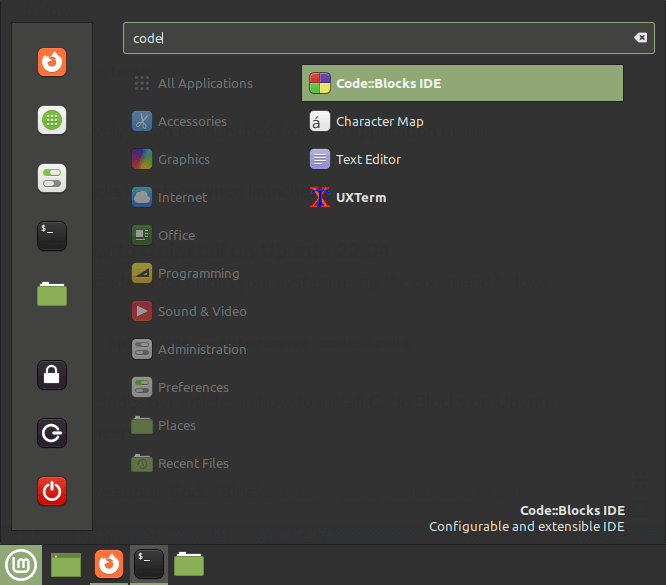This screenshot has height=585, width=666.
Task: Click the red Quit power icon
Action: click(52, 491)
